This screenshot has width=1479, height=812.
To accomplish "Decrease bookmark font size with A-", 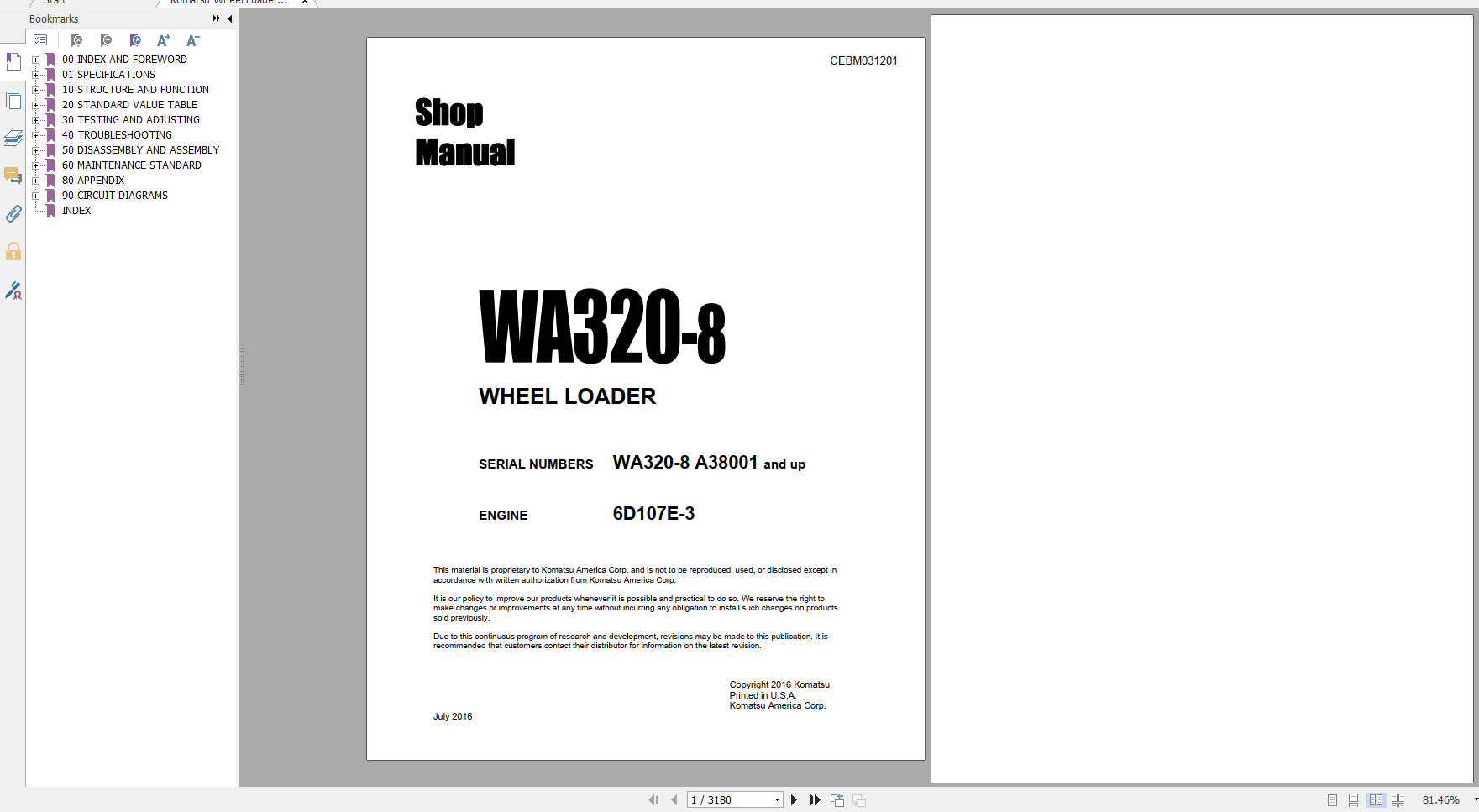I will point(193,39).
